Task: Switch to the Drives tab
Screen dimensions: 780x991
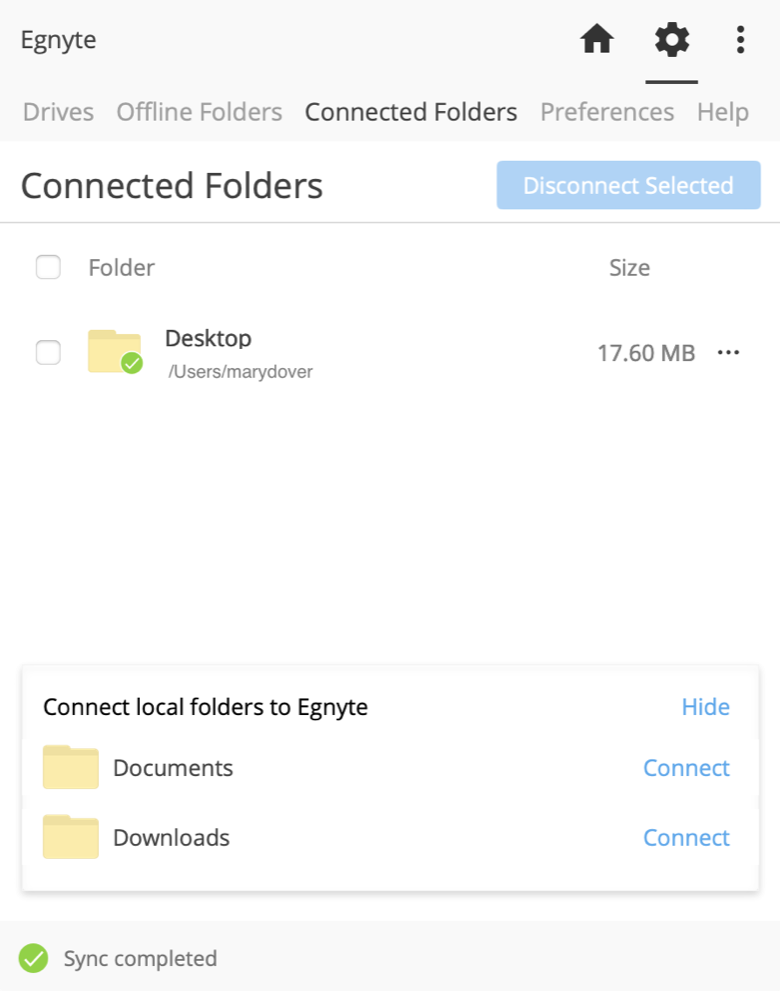Action: coord(57,112)
